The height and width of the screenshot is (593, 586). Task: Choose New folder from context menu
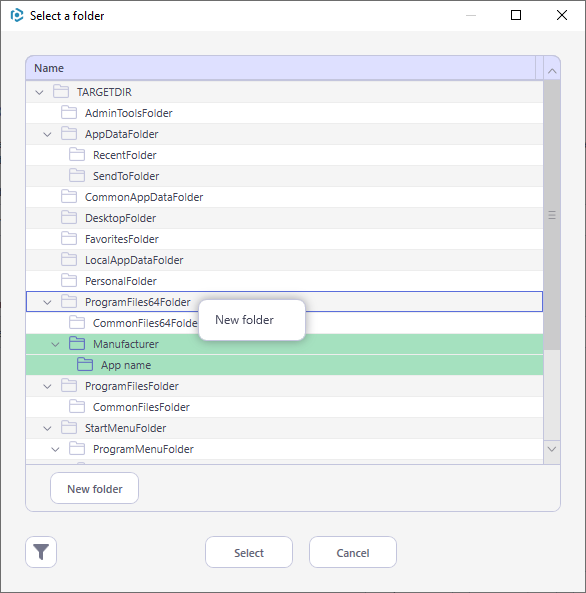click(x=252, y=320)
